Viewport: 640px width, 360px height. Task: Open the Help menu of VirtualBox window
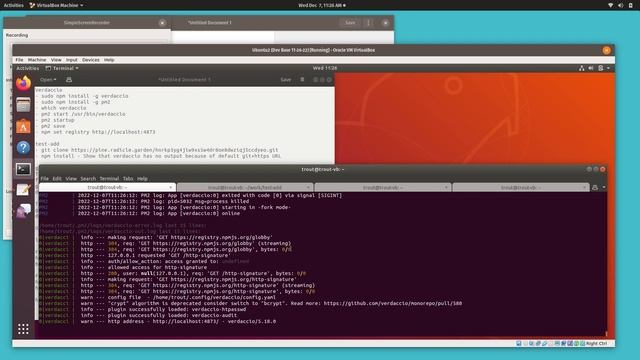point(109,60)
